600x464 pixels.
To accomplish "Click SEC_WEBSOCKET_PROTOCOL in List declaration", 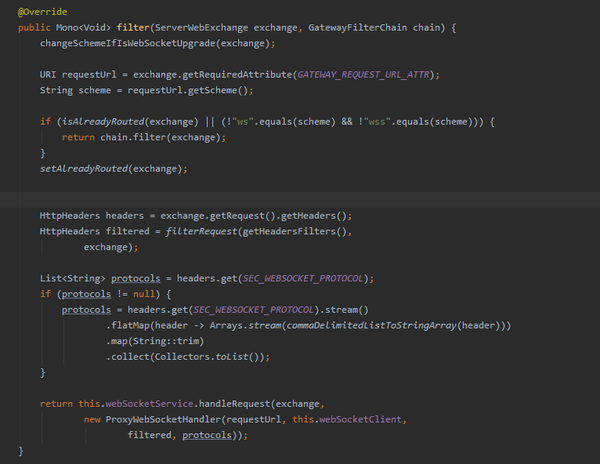I will [x=303, y=278].
